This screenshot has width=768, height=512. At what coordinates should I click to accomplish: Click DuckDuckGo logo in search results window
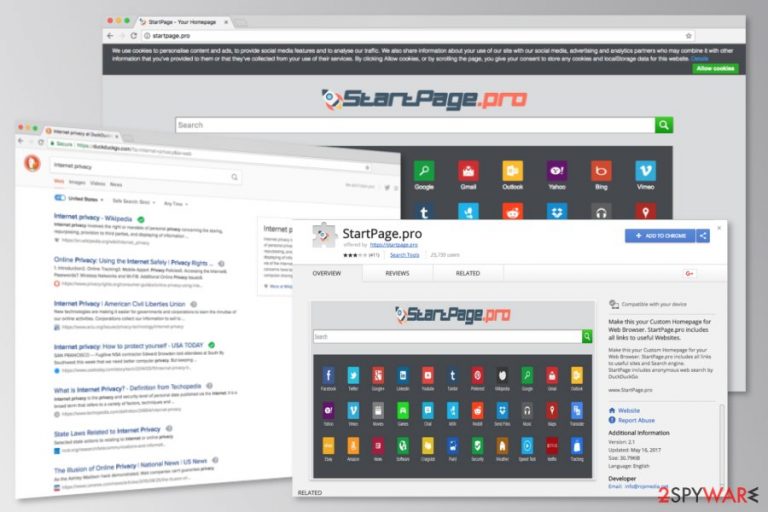click(x=32, y=162)
